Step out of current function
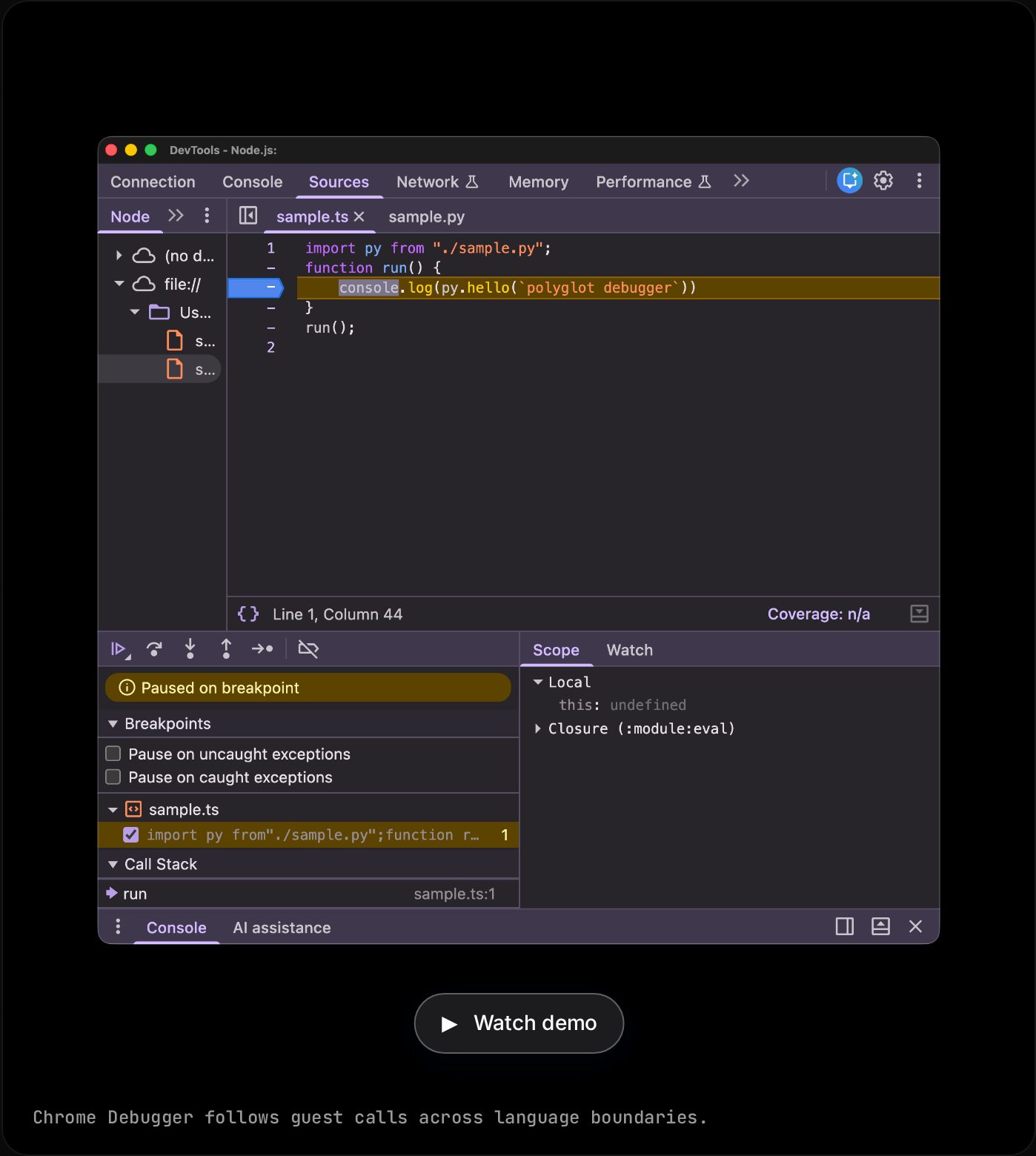This screenshot has height=1156, width=1036. click(x=226, y=649)
